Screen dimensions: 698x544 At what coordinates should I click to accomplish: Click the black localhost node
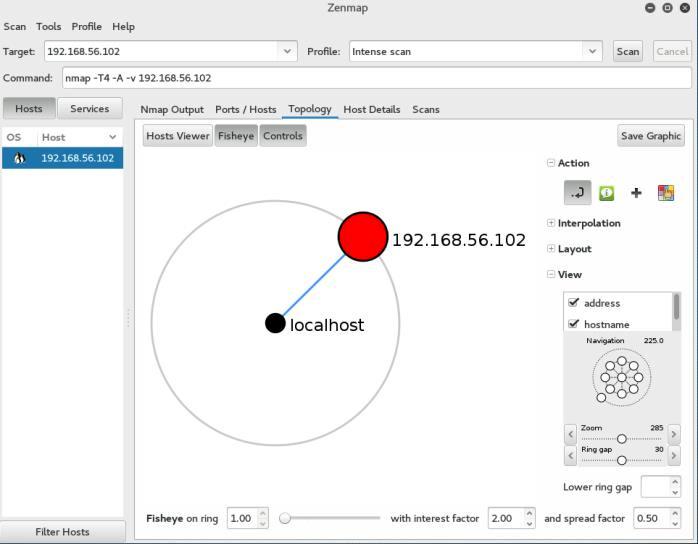[x=275, y=323]
